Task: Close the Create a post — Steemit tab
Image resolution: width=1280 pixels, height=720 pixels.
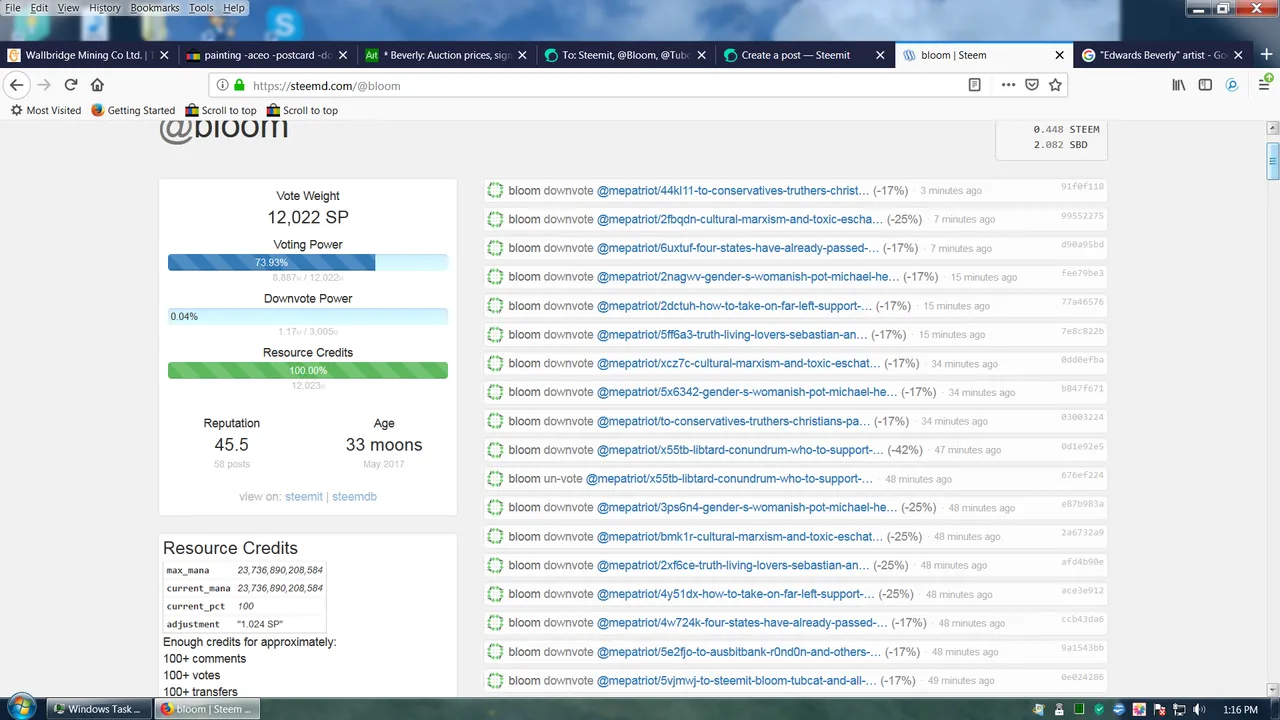Action: (880, 55)
